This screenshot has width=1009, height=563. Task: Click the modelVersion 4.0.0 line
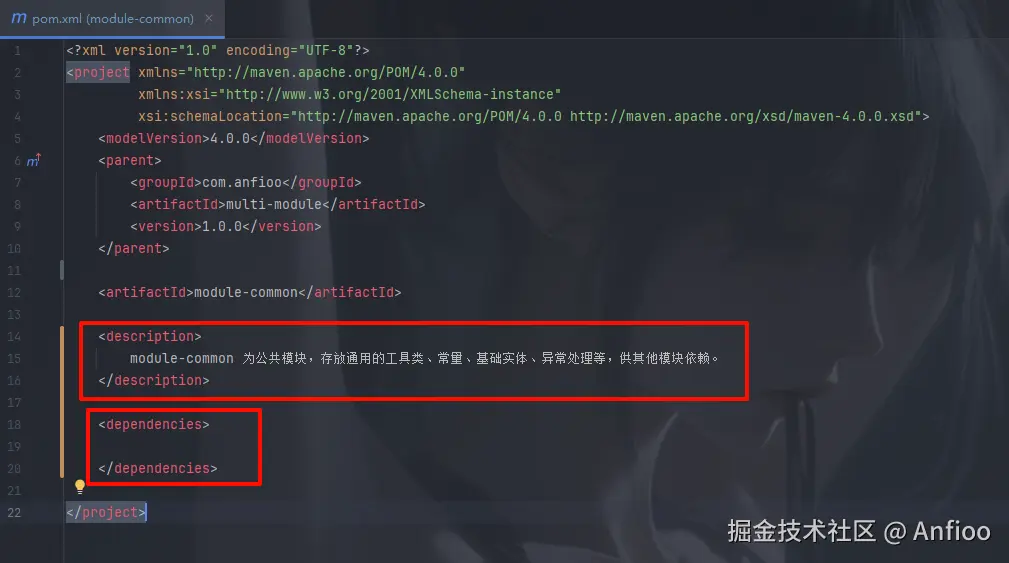coord(234,138)
